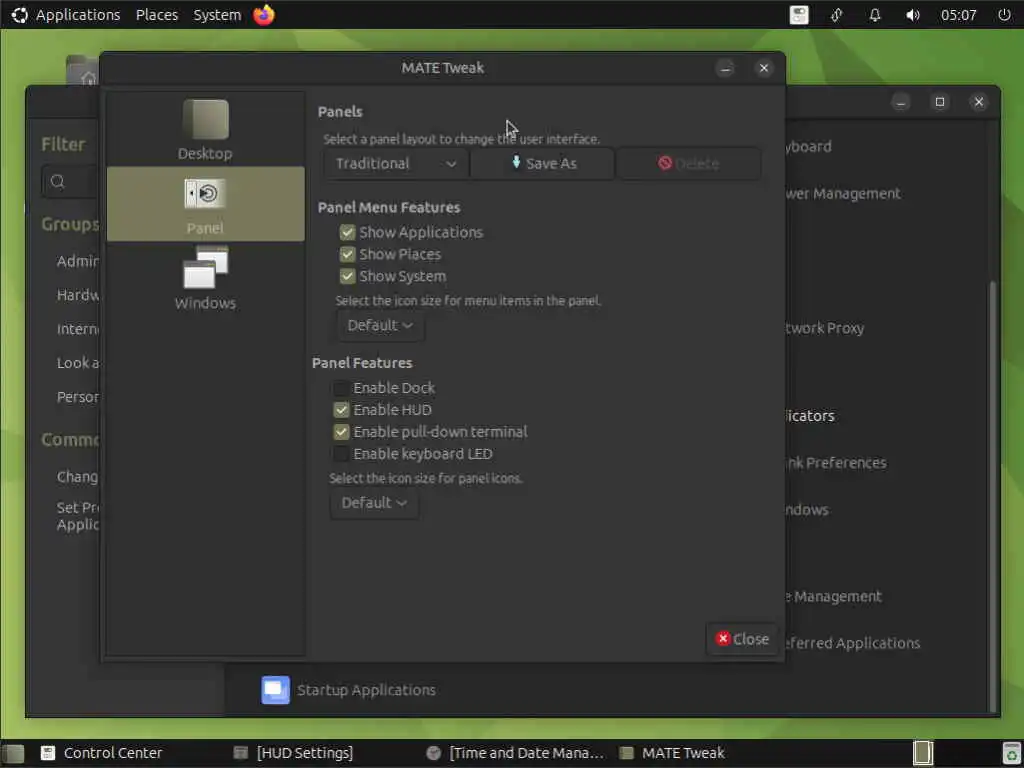Screen dimensions: 1024x768
Task: Launch Firefox from the top panel
Action: pyautogui.click(x=264, y=14)
